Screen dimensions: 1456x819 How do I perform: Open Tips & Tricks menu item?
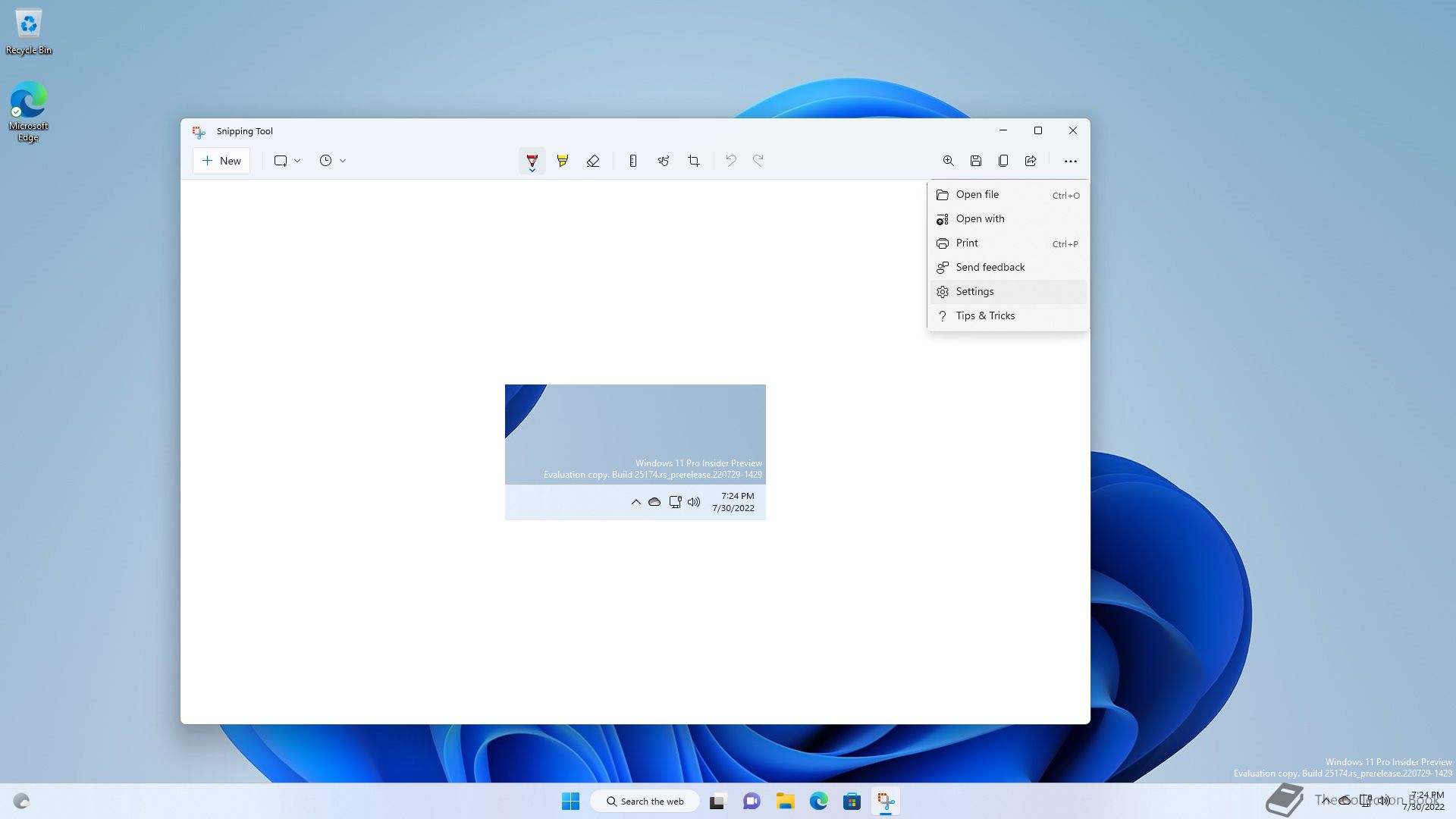coord(1008,316)
